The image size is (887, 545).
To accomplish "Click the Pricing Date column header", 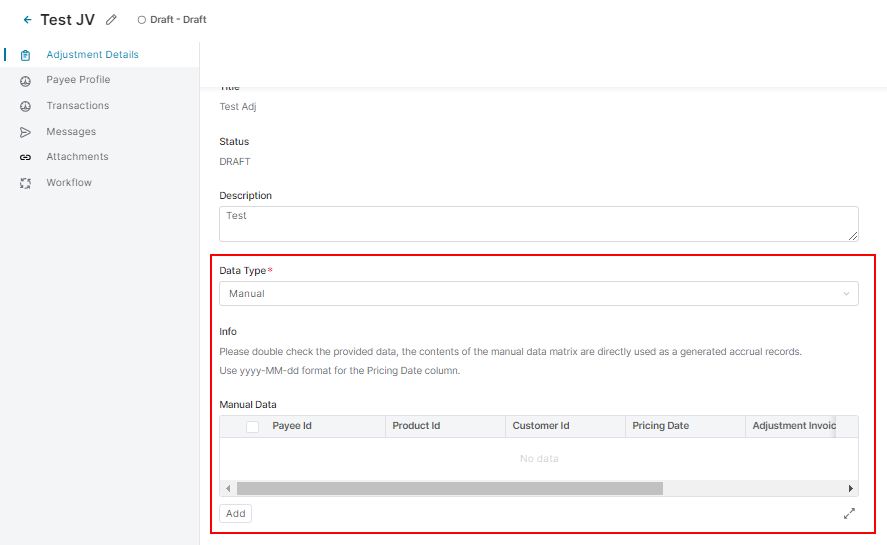I will 660,426.
